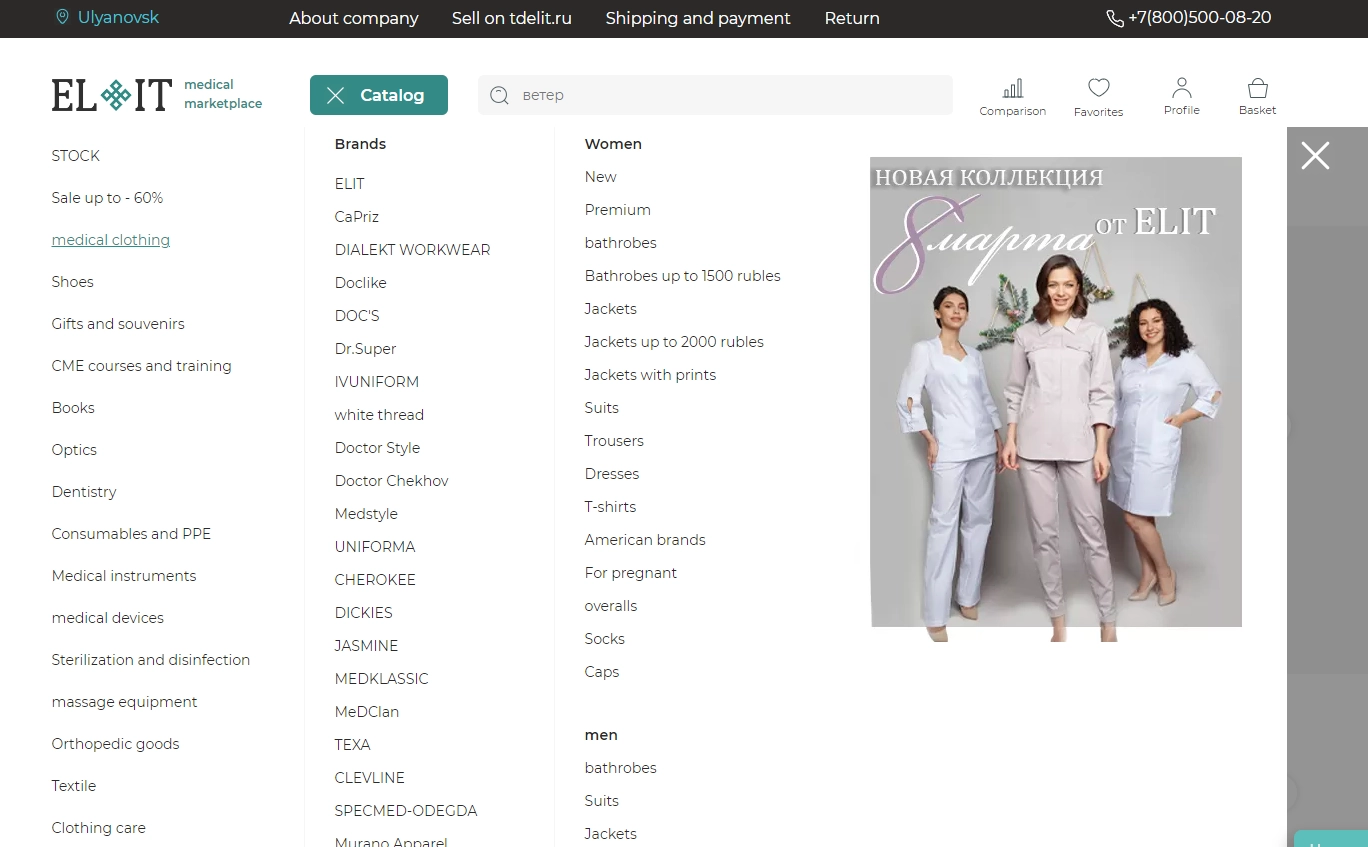This screenshot has height=847, width=1368.
Task: Choose DIALEKT WORKWEAR brand
Action: point(413,250)
